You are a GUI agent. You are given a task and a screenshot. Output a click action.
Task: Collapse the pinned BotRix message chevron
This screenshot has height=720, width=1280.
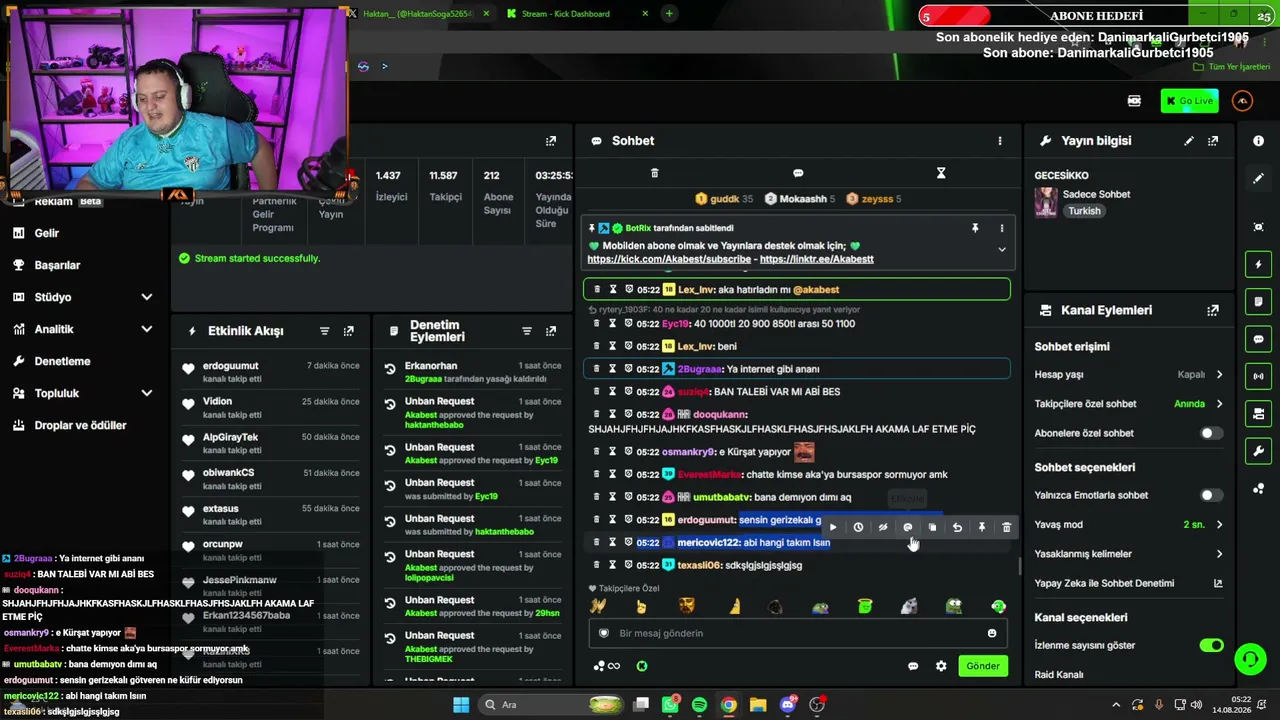click(1001, 250)
